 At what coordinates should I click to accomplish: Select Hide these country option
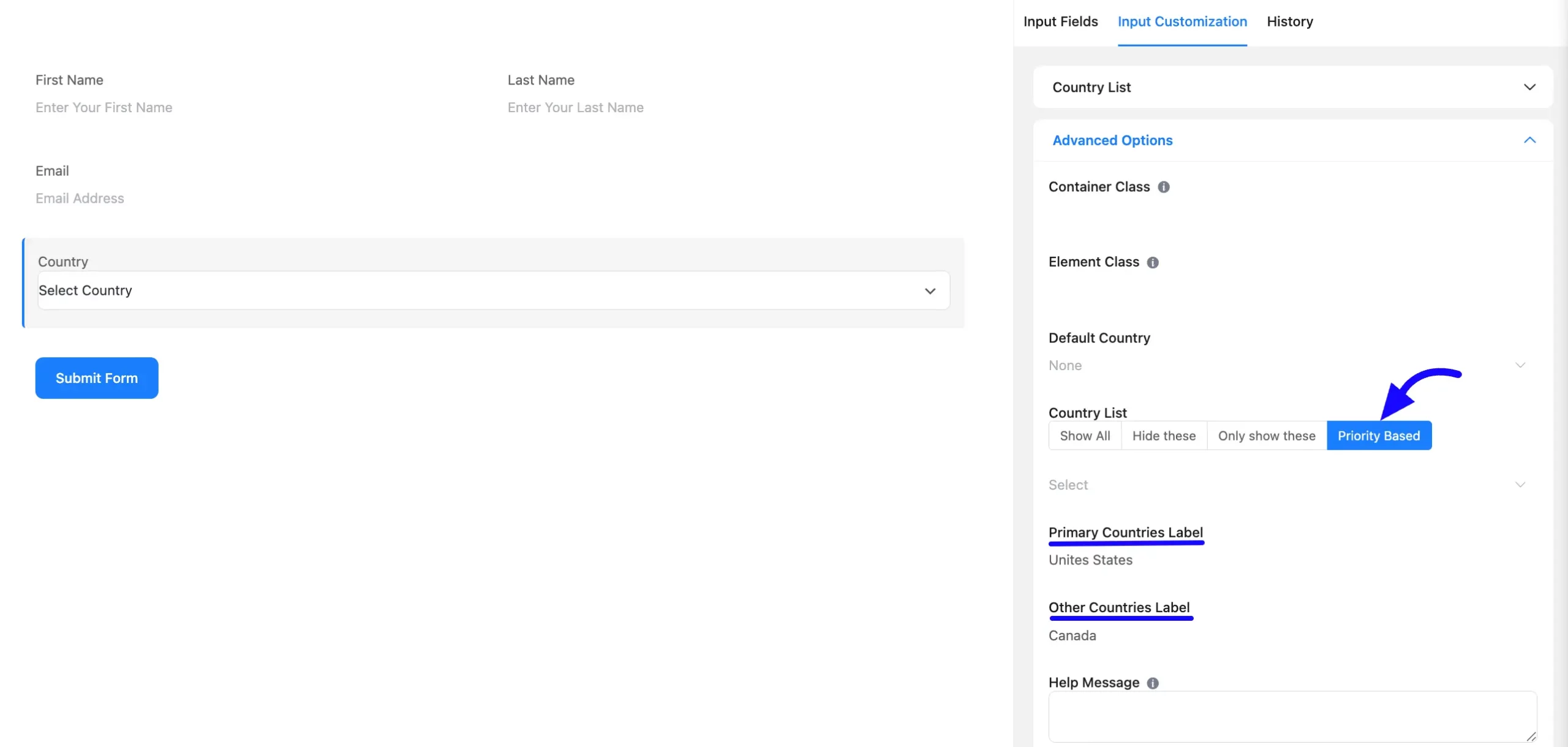1164,436
